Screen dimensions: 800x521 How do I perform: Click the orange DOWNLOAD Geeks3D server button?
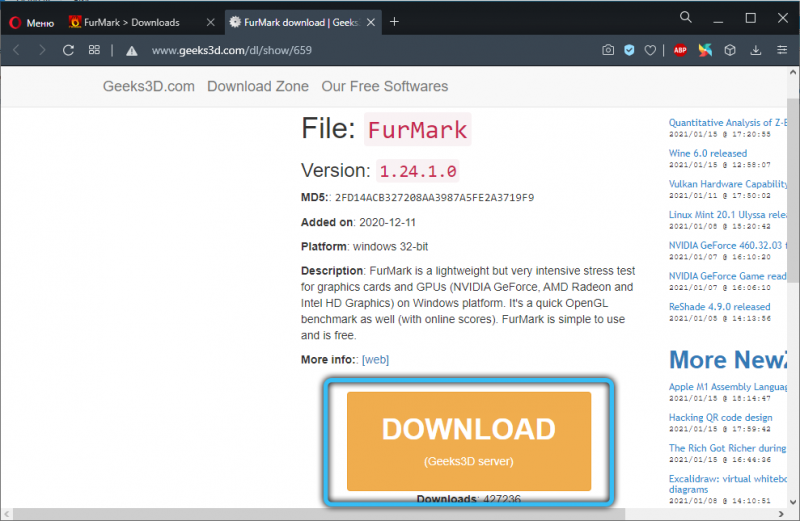469,441
